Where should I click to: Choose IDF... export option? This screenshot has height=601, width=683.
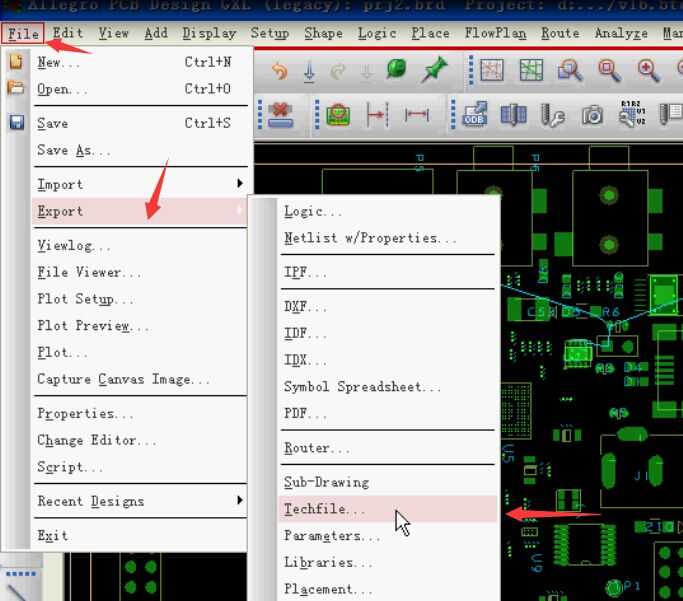click(x=388, y=334)
